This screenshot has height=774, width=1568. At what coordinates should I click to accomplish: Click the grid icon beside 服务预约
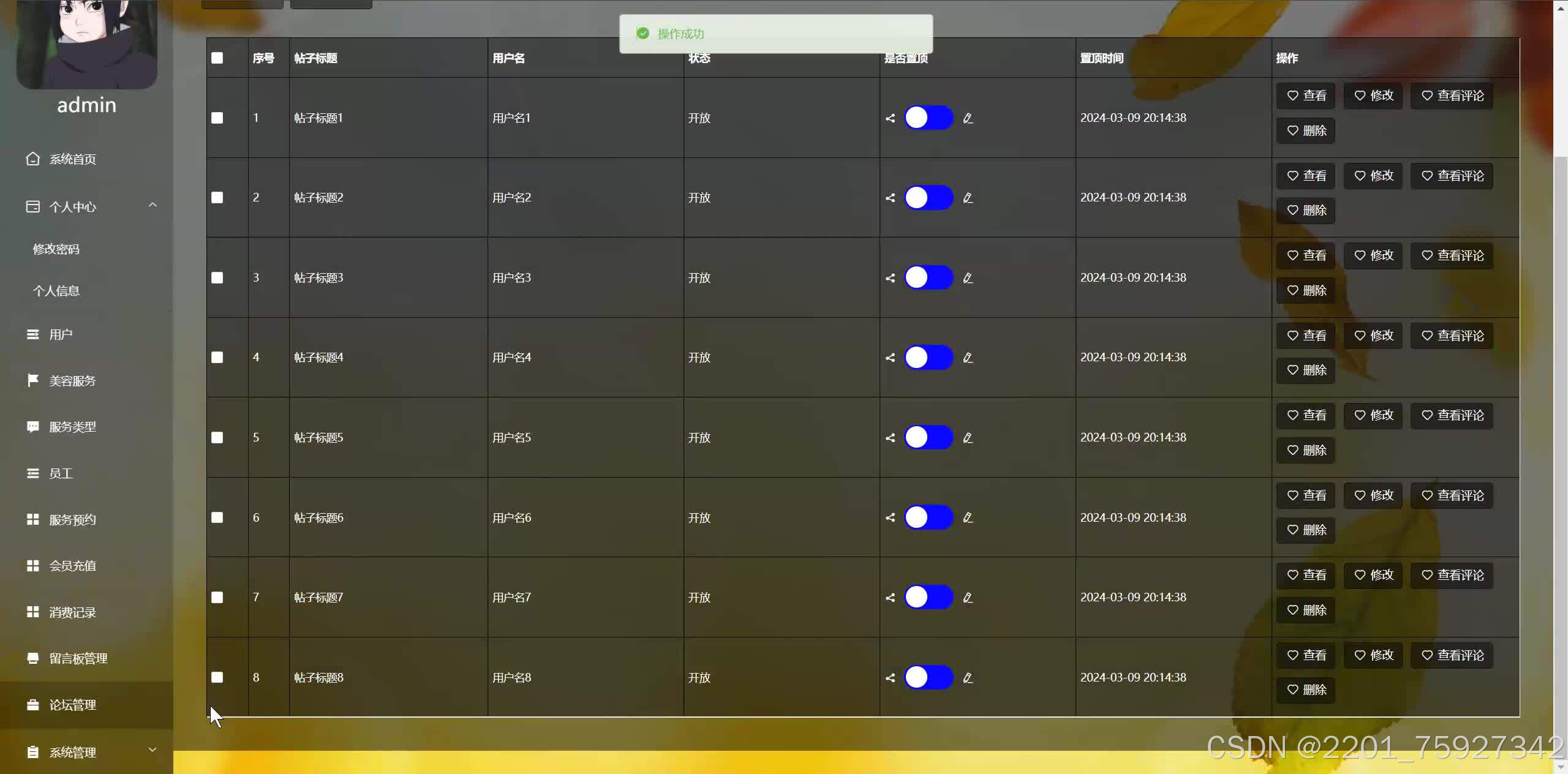[32, 519]
